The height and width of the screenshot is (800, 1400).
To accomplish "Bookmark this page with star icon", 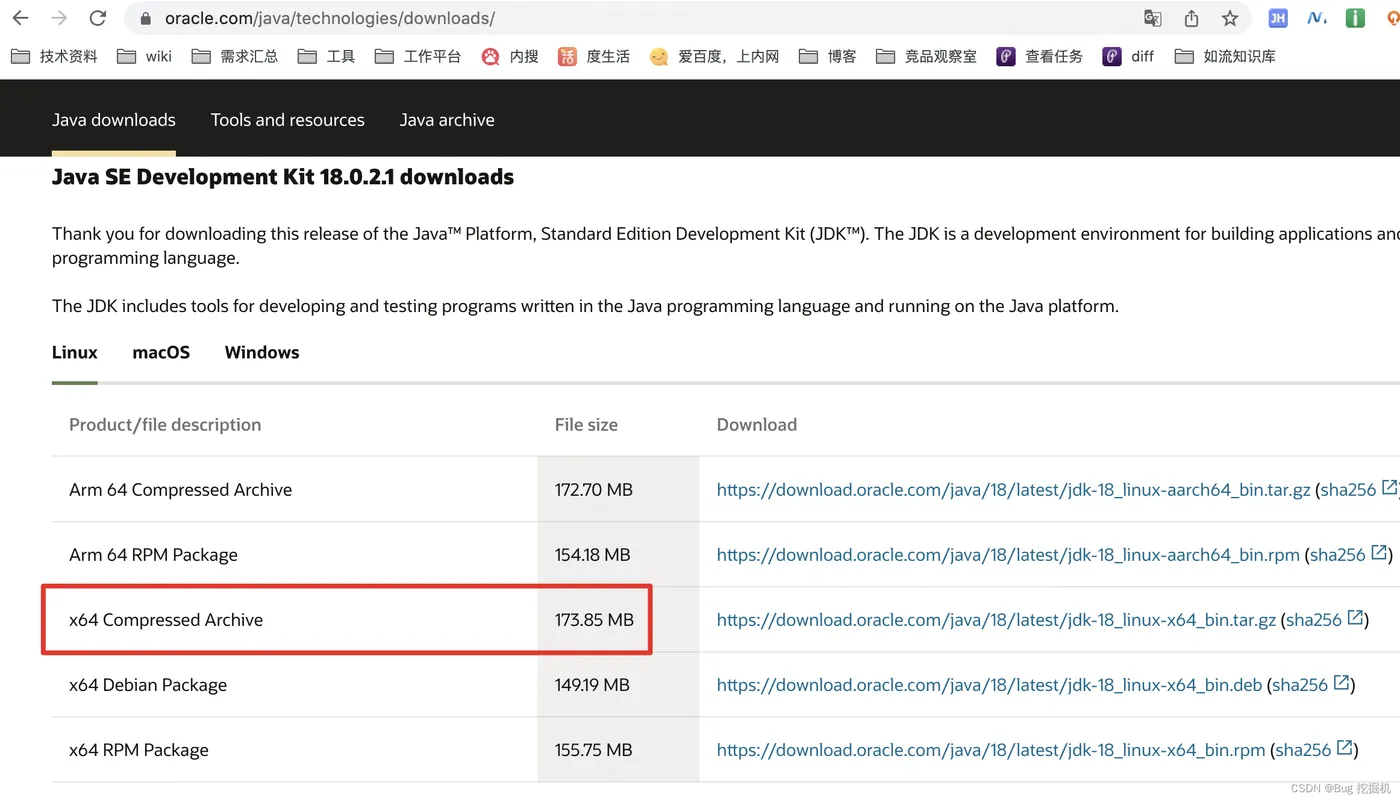I will point(1230,18).
